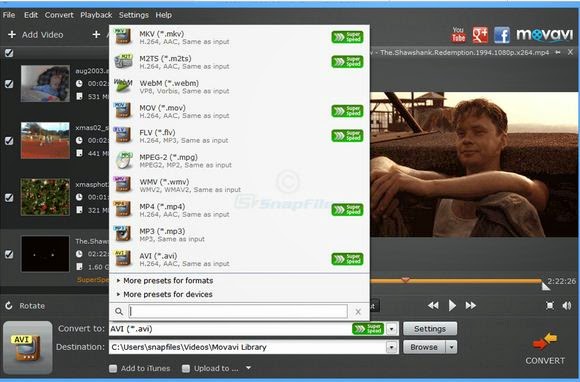The height and width of the screenshot is (382, 580).
Task: Expand More presets for devices
Action: click(164, 294)
